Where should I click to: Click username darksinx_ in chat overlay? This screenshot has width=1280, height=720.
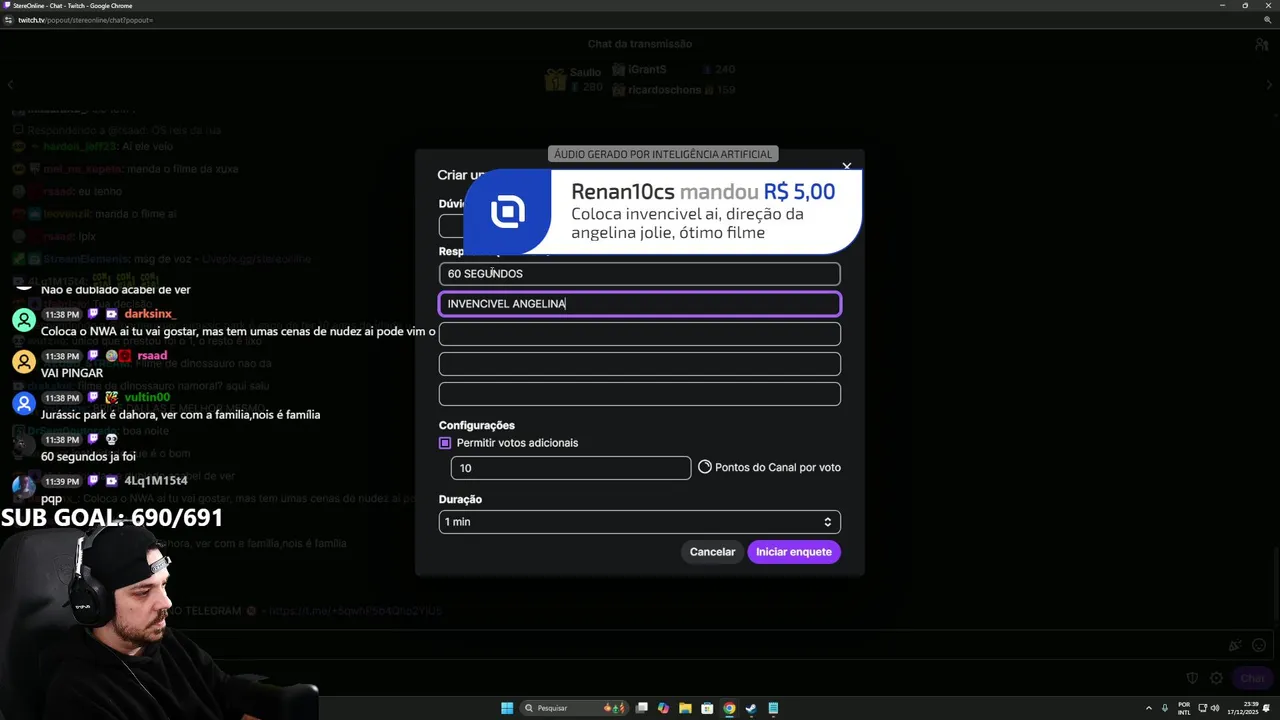pyautogui.click(x=150, y=314)
